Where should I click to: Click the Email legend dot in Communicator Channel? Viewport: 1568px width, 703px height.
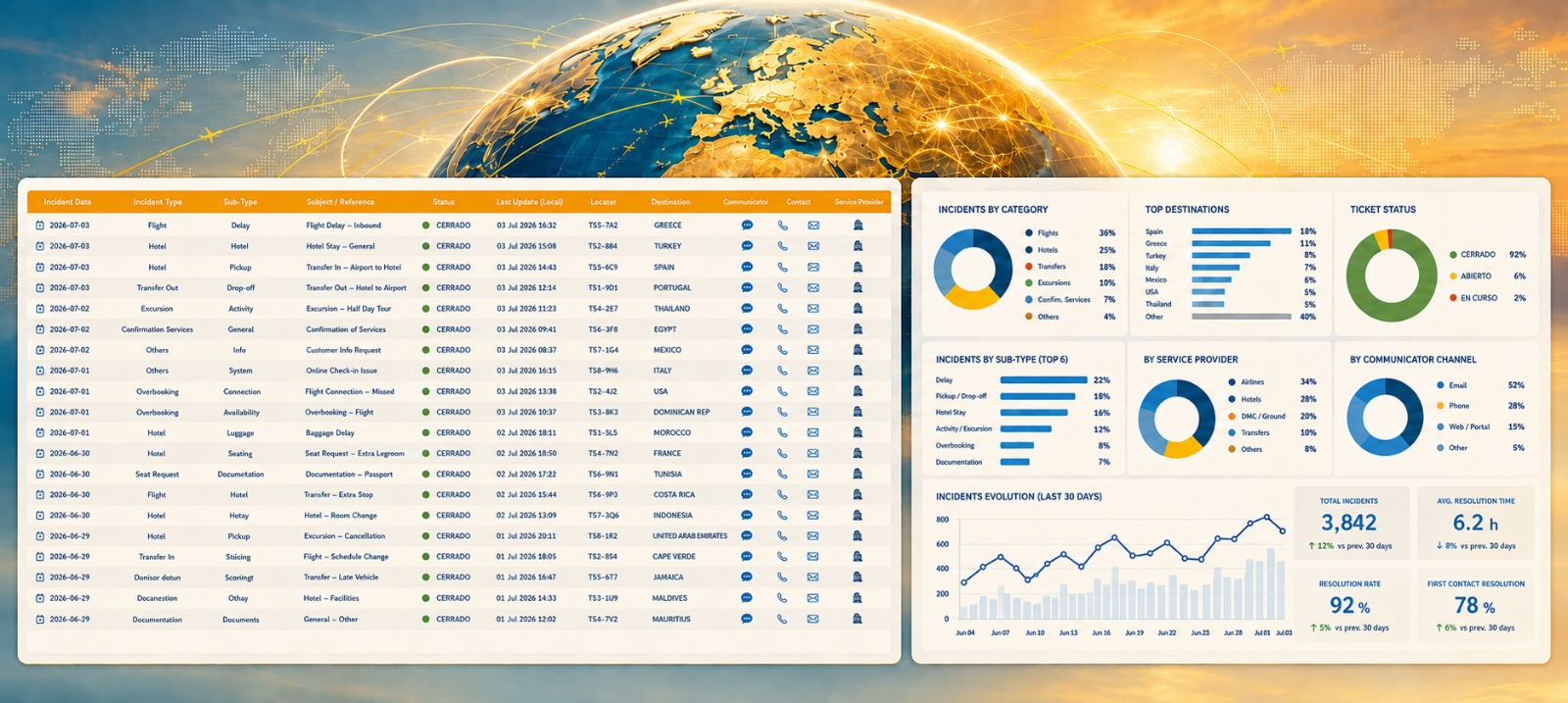[1441, 385]
